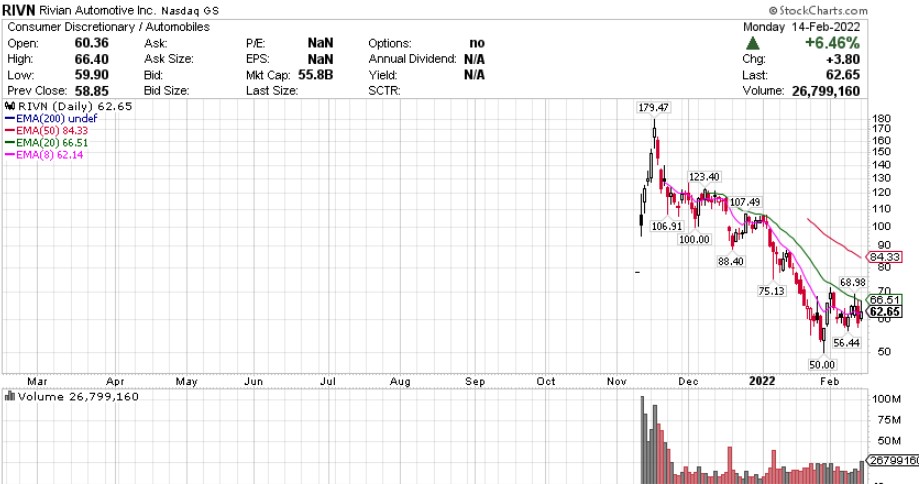921x484 pixels.
Task: Select the RIVN ticker symbol in the header
Action: click(x=19, y=10)
